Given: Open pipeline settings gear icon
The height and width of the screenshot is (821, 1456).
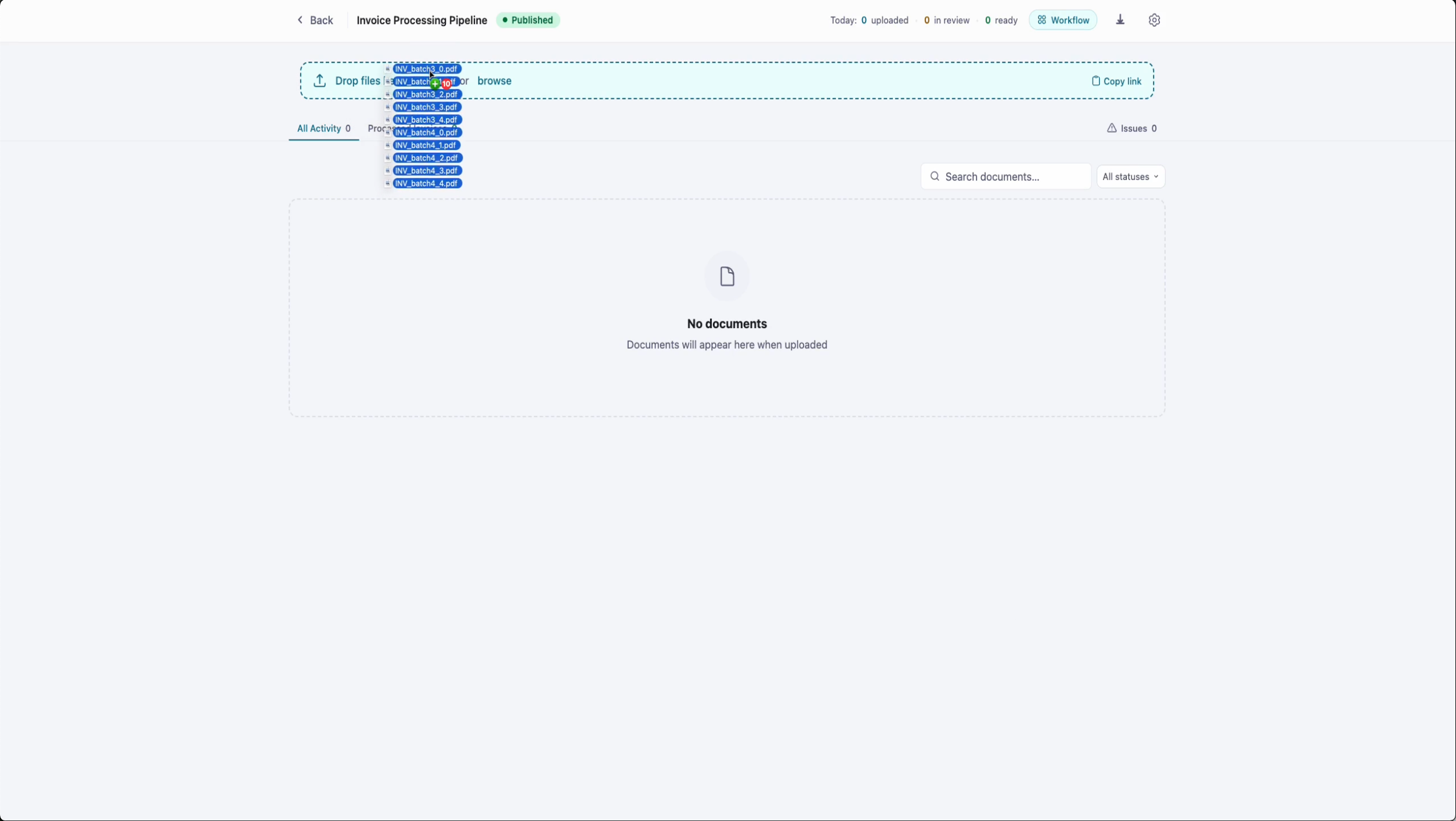Looking at the screenshot, I should coord(1154,20).
